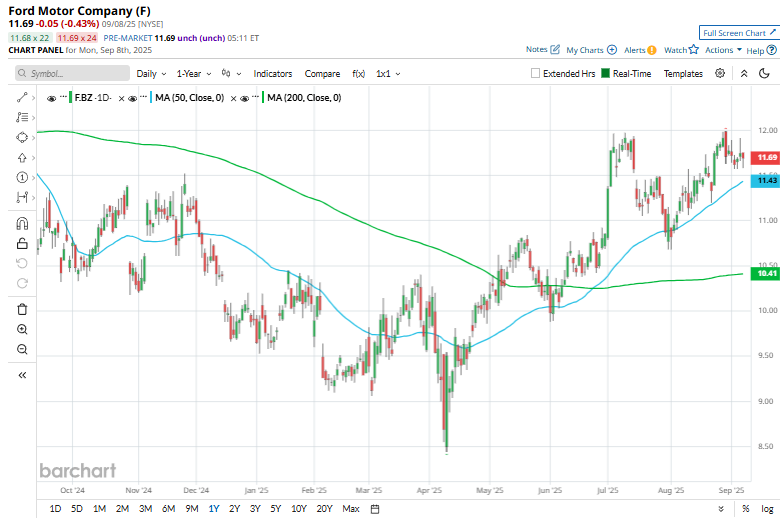The height and width of the screenshot is (525, 780).
Task: Toggle the Real-Time checkbox
Action: coord(605,73)
